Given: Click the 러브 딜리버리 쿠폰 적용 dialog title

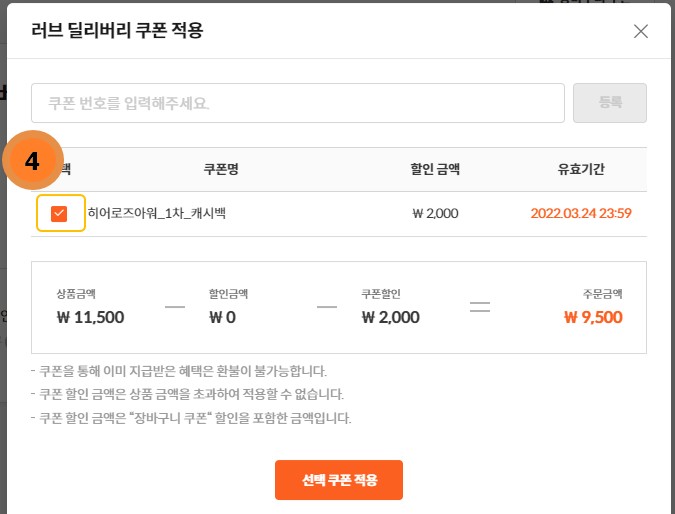Looking at the screenshot, I should point(118,31).
